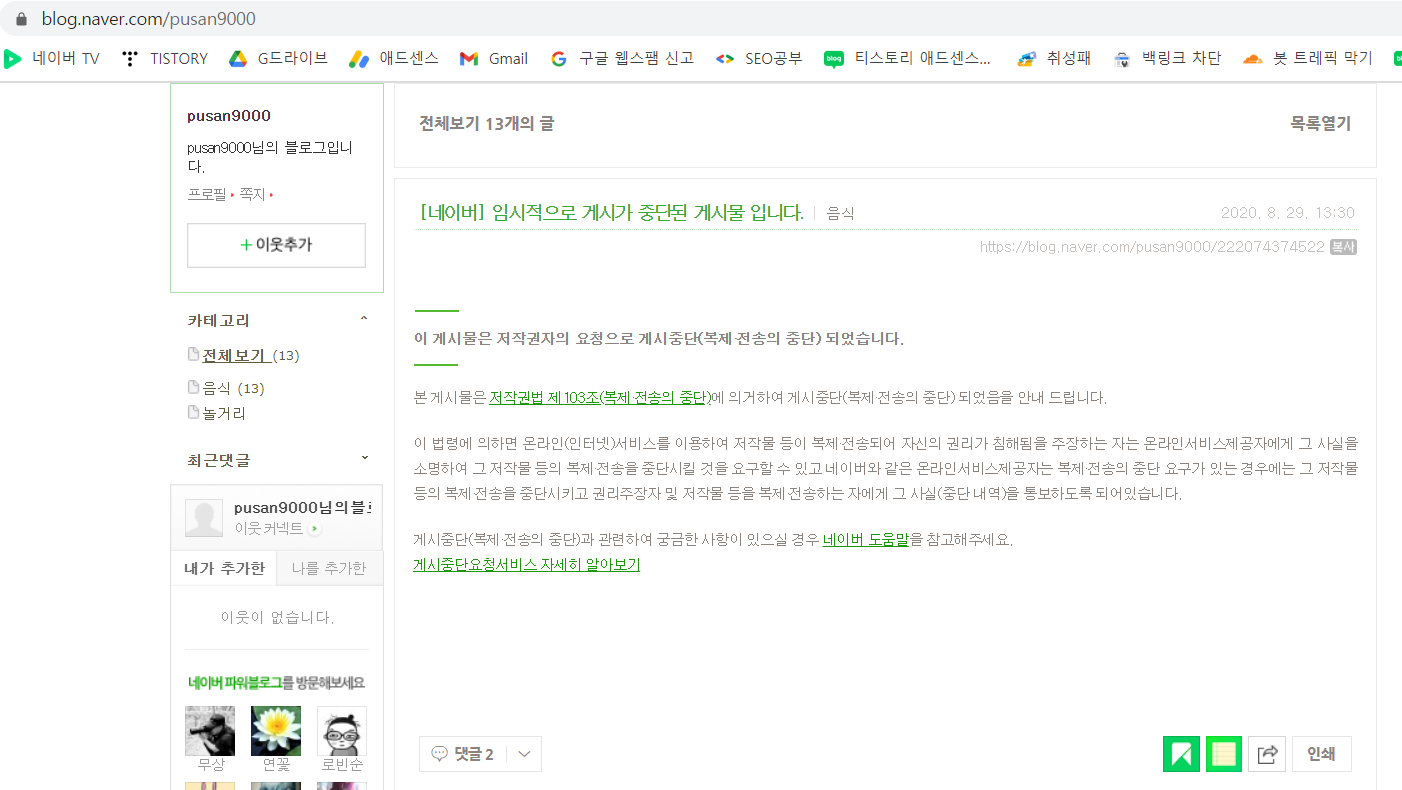The width and height of the screenshot is (1402, 790).
Task: Click the +이웃추가 button
Action: 276,245
